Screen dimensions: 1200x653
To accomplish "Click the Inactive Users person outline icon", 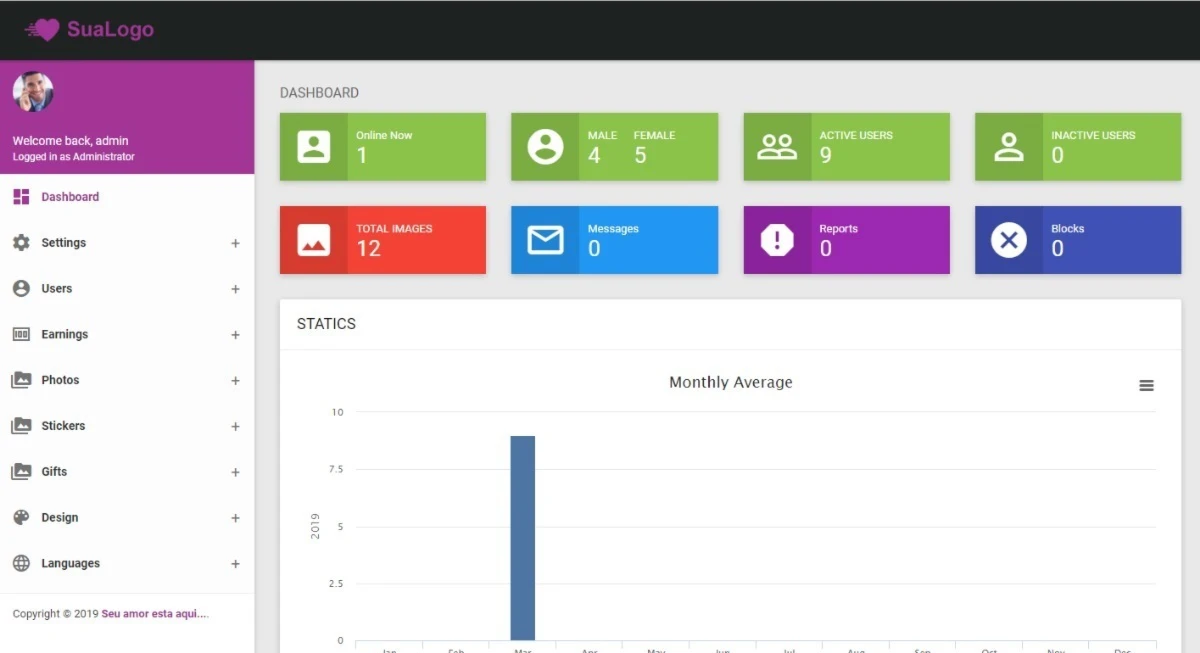I will [1009, 147].
